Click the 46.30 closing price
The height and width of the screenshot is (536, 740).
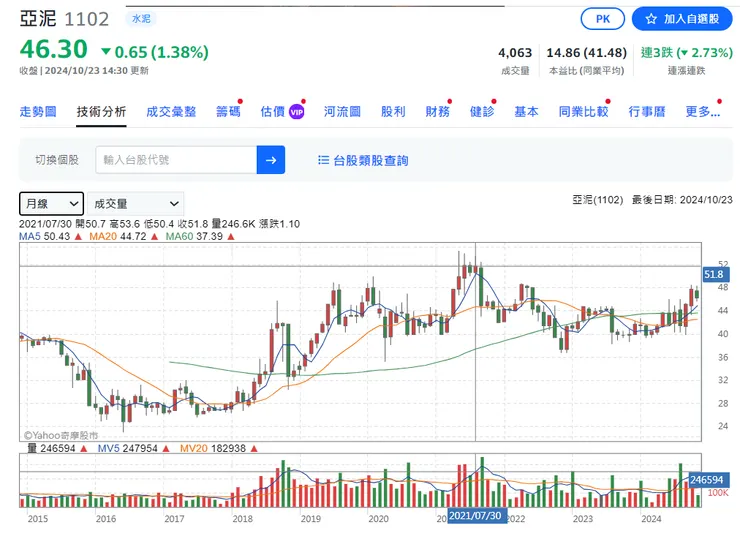tap(54, 49)
